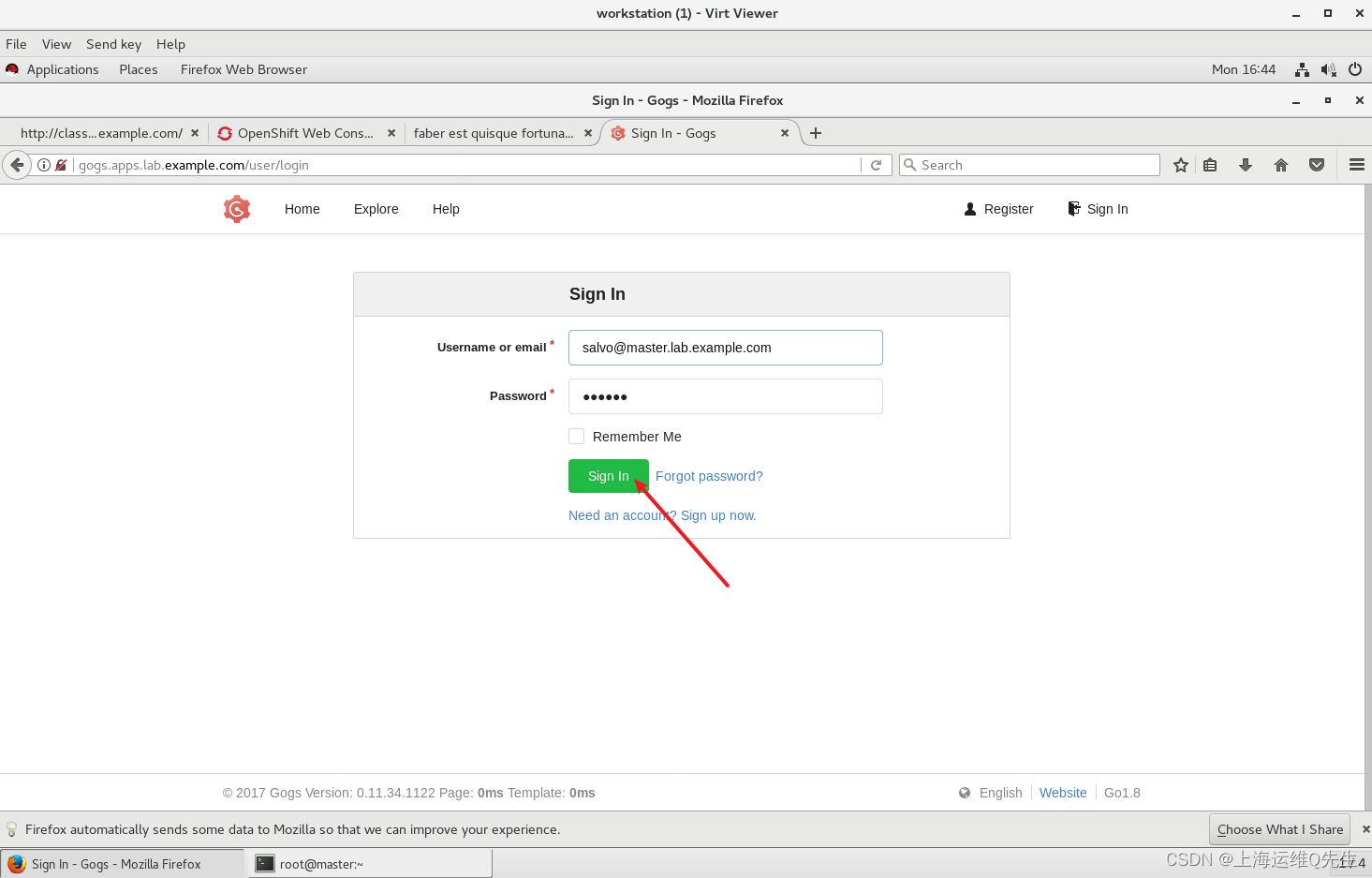The height and width of the screenshot is (878, 1372).
Task: Click the root@master terminal taskbar icon
Action: pos(265,864)
